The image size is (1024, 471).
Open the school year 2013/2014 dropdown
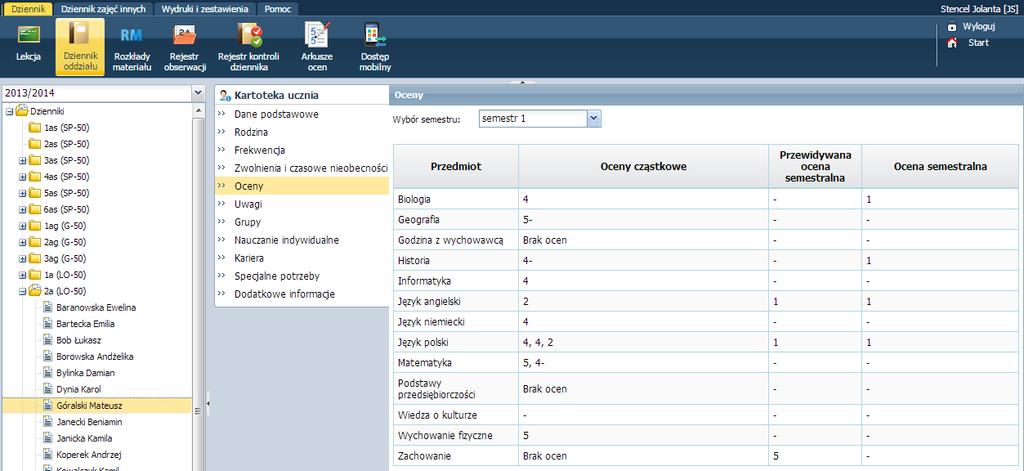coord(198,93)
